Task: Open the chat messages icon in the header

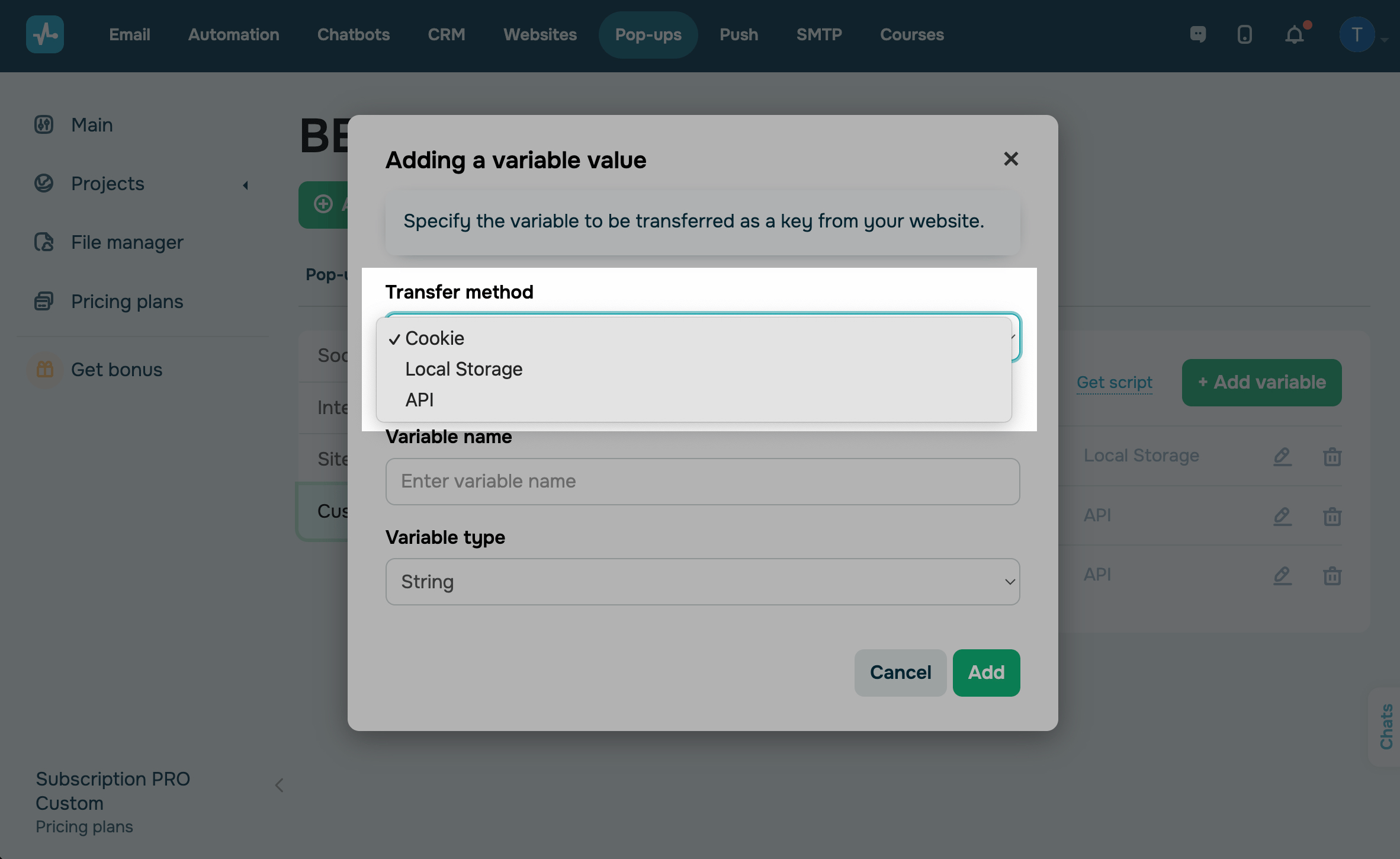Action: 1197,34
